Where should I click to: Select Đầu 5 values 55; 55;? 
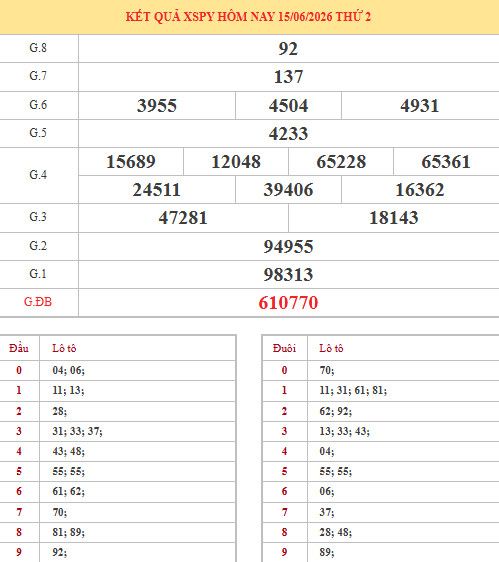click(x=68, y=471)
